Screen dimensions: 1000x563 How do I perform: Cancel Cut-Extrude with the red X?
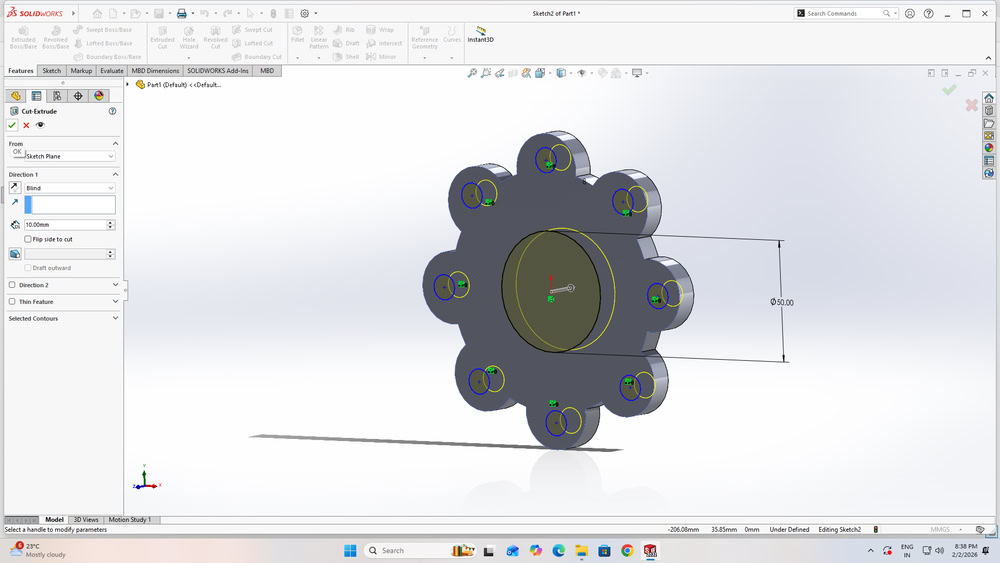pyautogui.click(x=26, y=125)
